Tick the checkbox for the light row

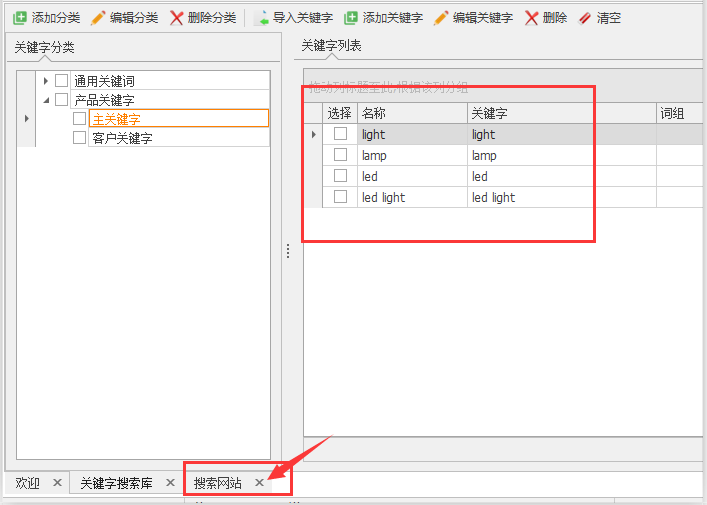click(340, 134)
